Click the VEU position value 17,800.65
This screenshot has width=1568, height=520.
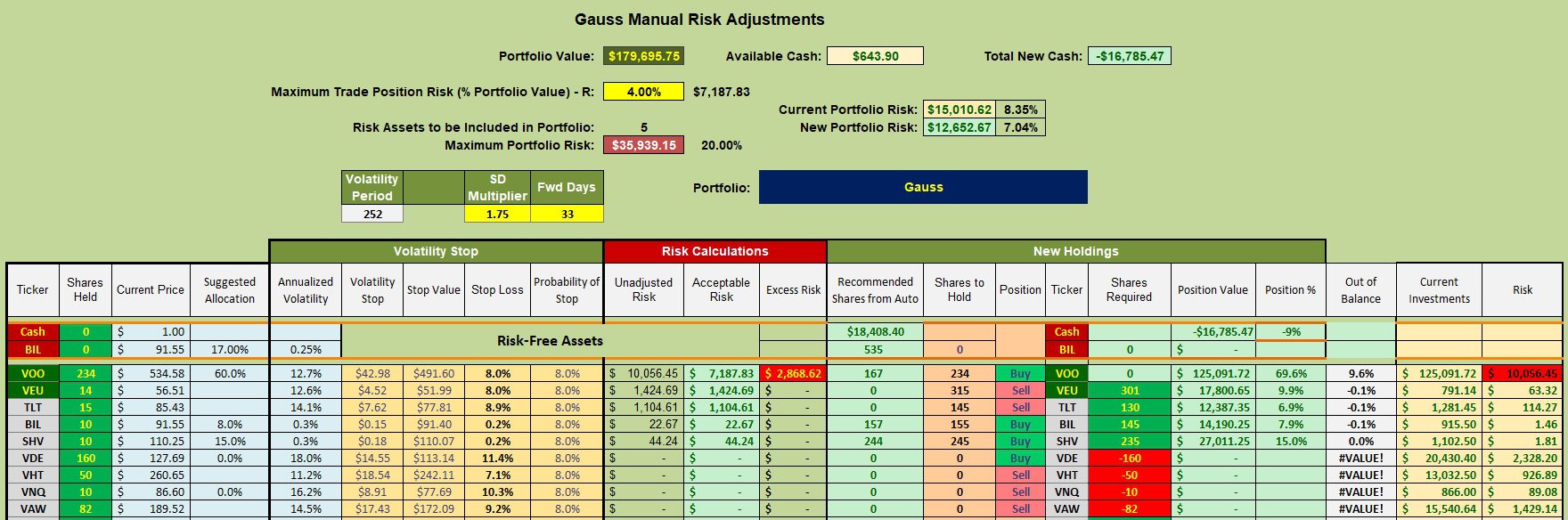tap(1213, 390)
